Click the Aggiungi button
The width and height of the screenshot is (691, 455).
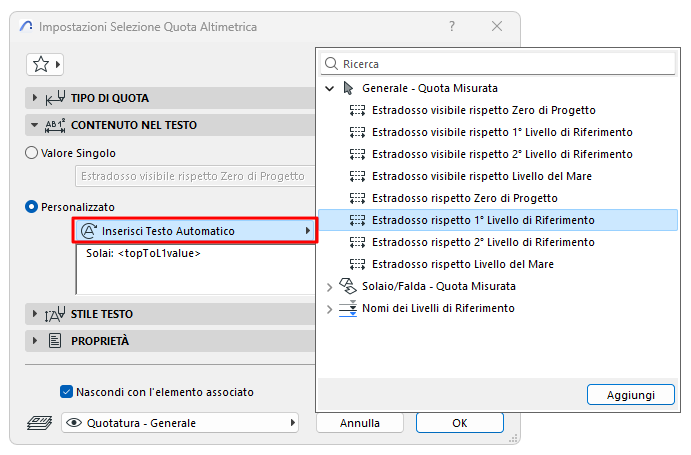(631, 395)
